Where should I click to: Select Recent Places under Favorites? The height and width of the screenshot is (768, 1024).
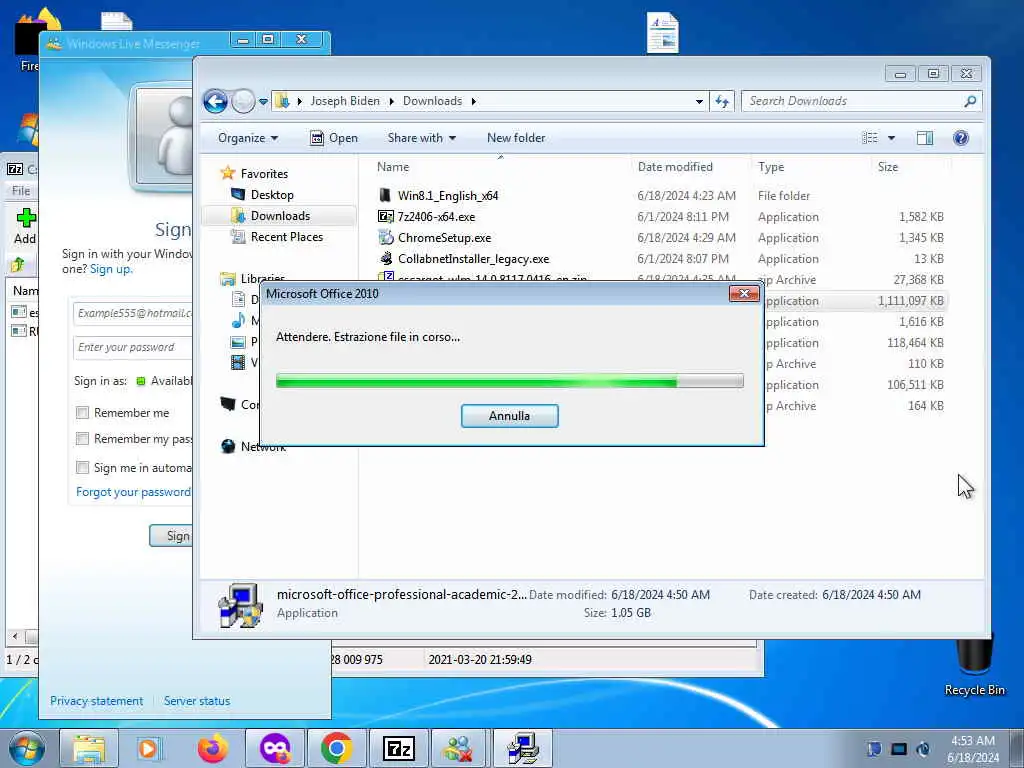(x=287, y=237)
